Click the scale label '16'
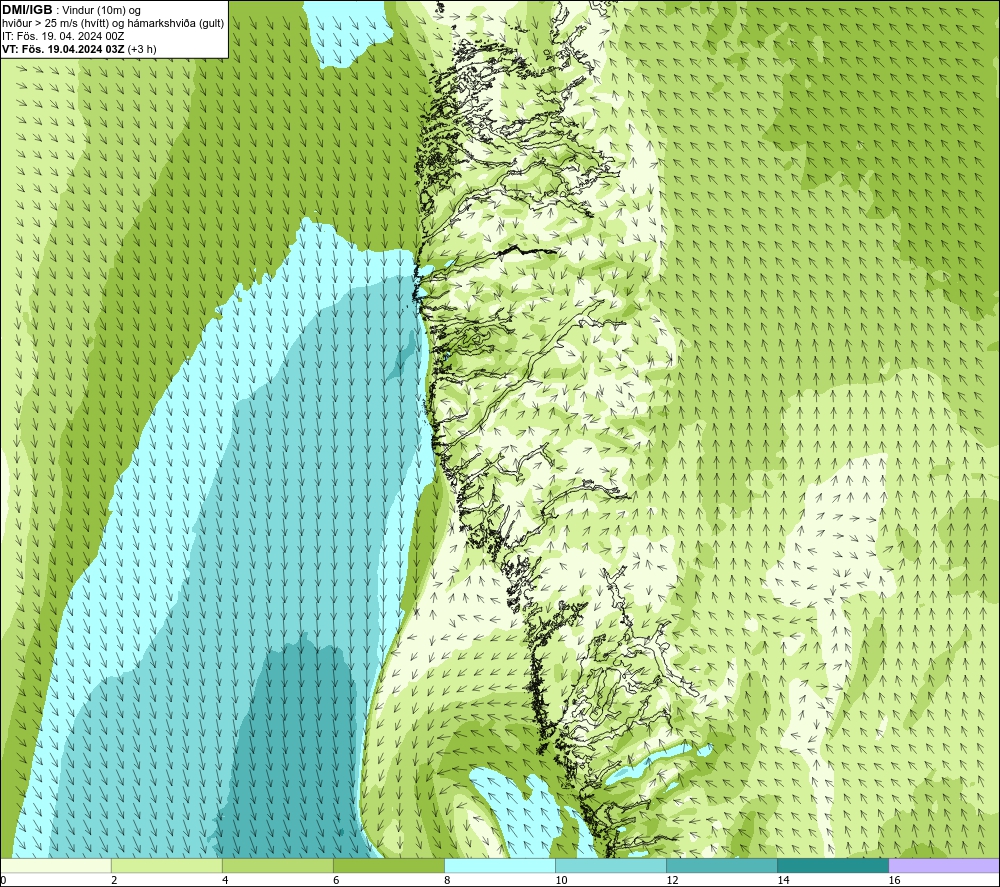 [x=893, y=880]
